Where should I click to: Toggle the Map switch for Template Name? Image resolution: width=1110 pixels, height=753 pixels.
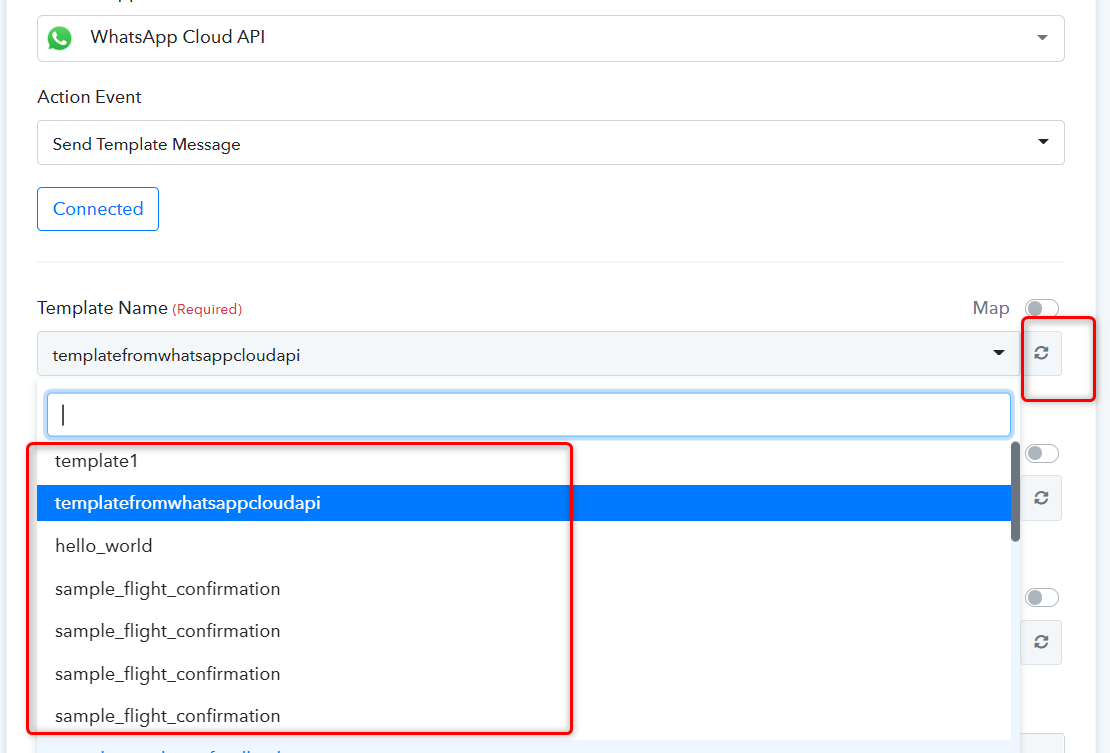[1041, 309]
